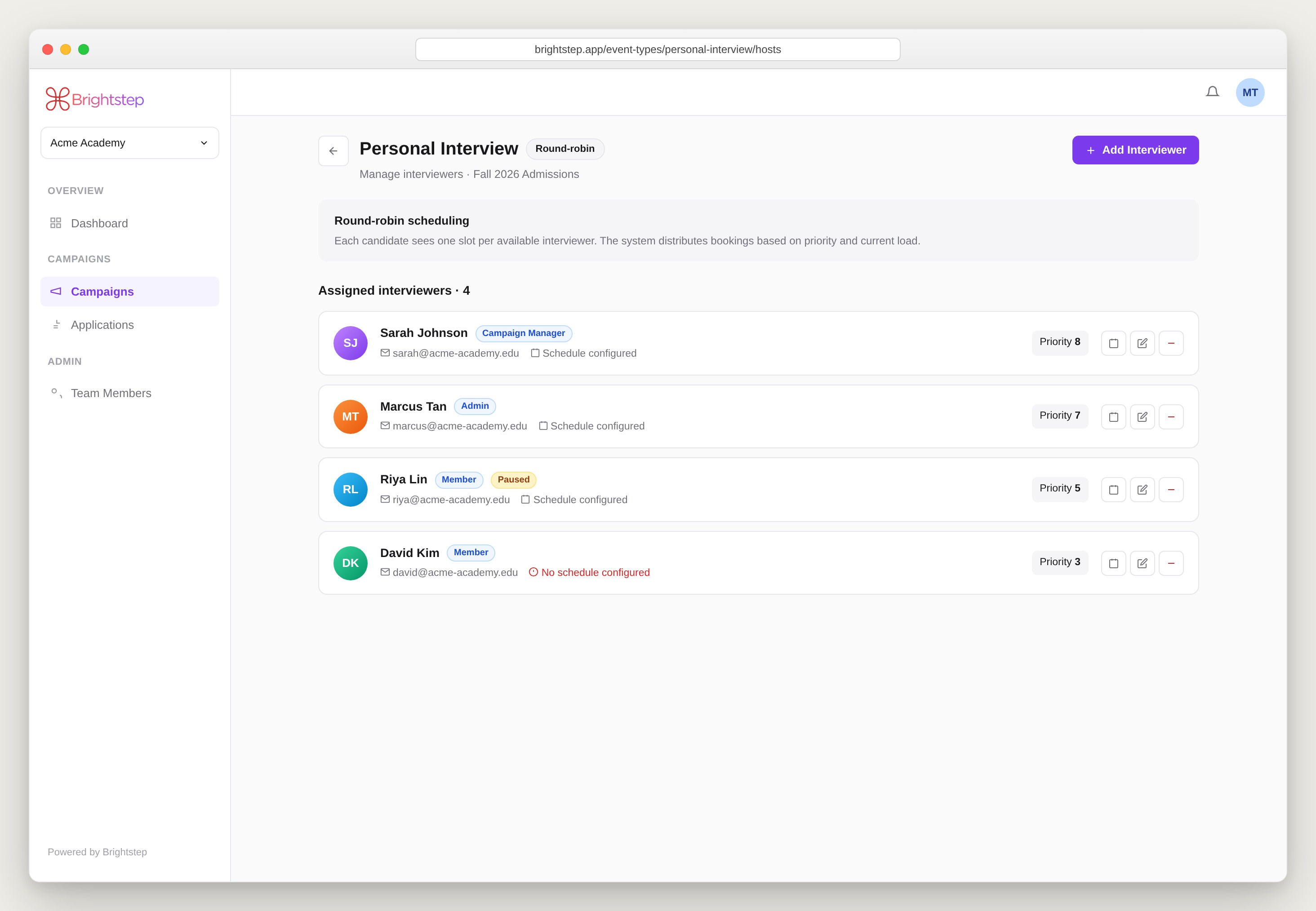
Task: Open Marcus Tan's schedule calendar icon
Action: [1113, 417]
